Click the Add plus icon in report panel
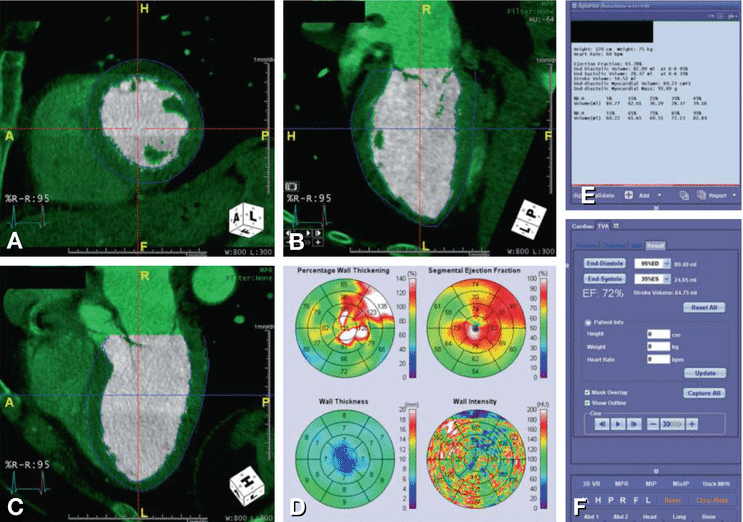 coord(628,195)
